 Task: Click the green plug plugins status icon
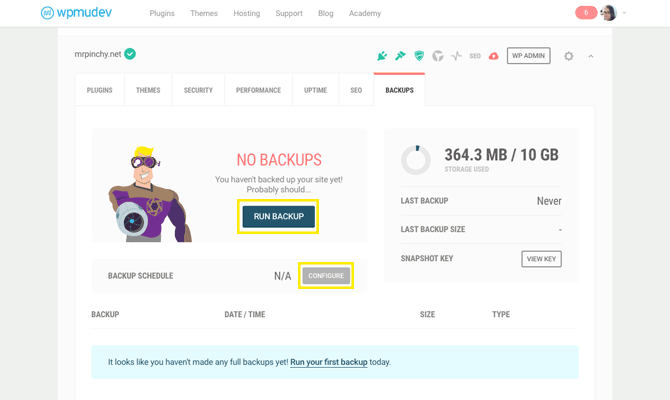point(382,56)
